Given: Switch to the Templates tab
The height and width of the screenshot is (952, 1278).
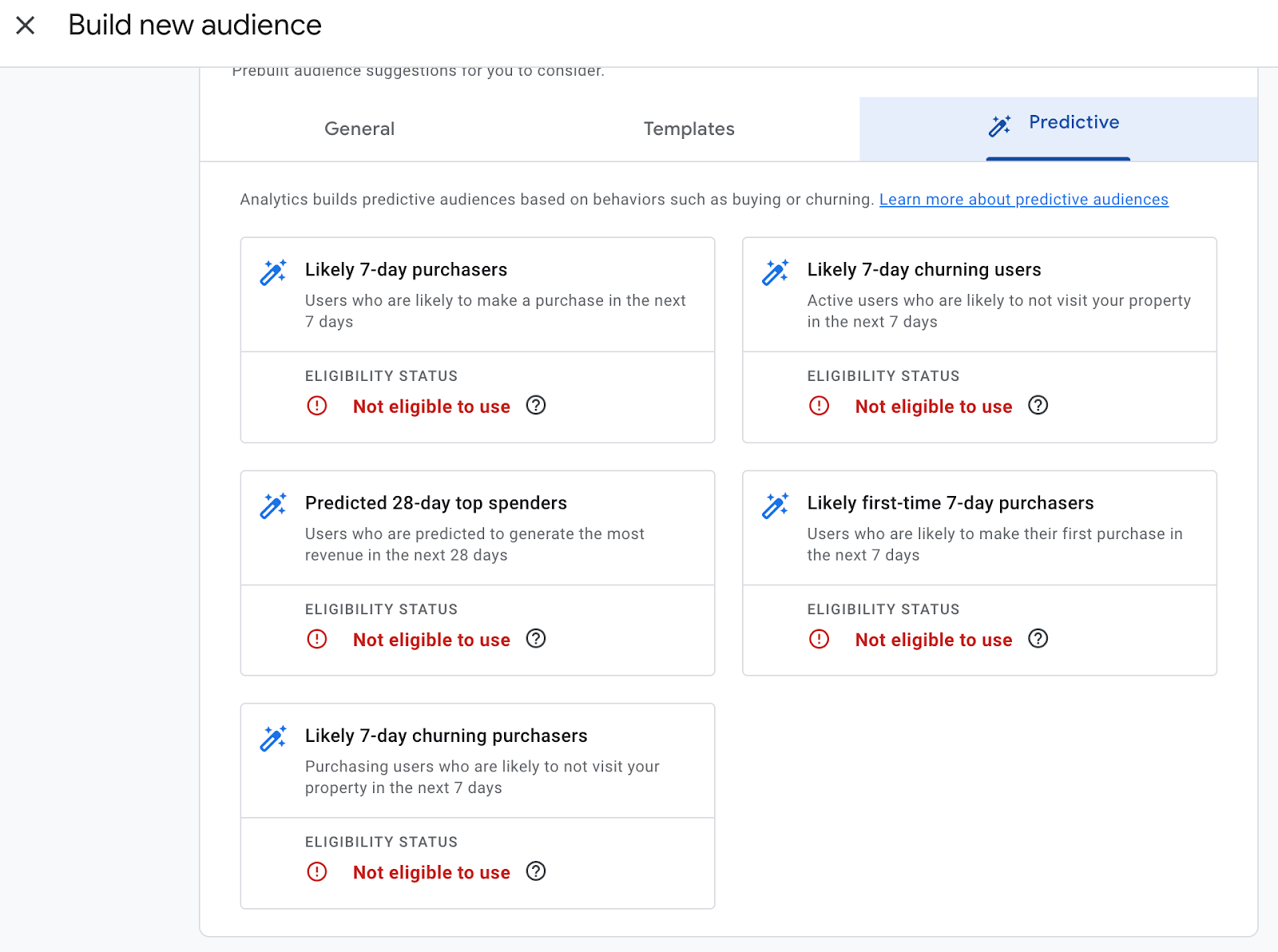Looking at the screenshot, I should pos(689,129).
